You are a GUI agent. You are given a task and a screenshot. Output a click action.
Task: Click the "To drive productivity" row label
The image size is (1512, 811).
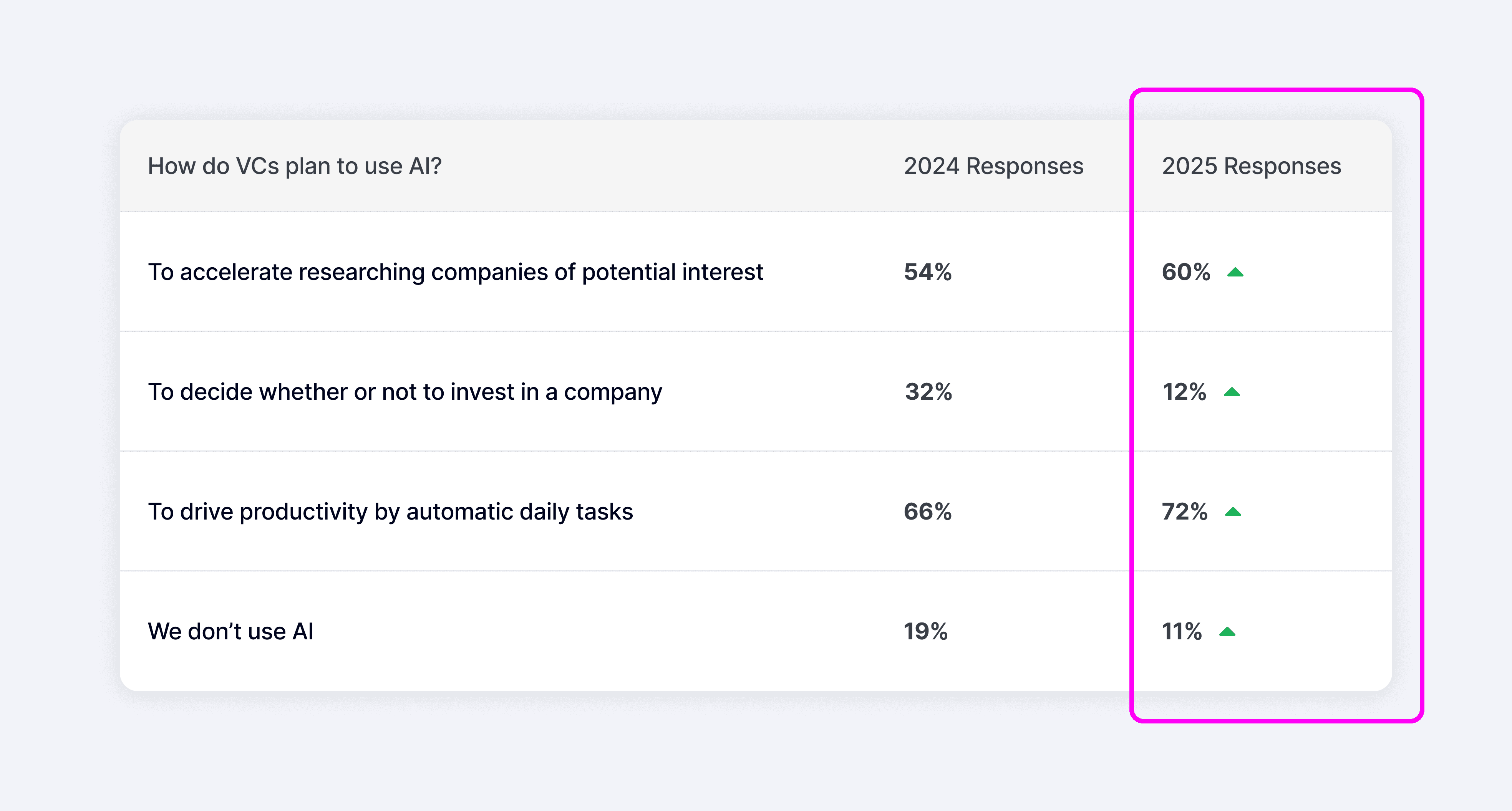pos(390,512)
